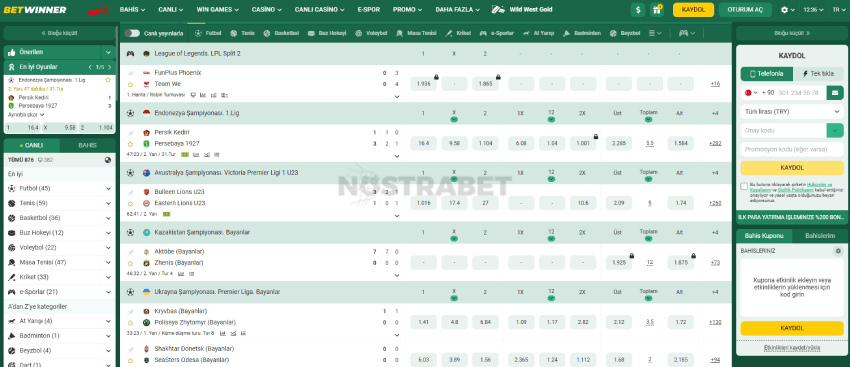Click the Onay kodu input field
Screen dimensions: 850x367
(x=783, y=130)
